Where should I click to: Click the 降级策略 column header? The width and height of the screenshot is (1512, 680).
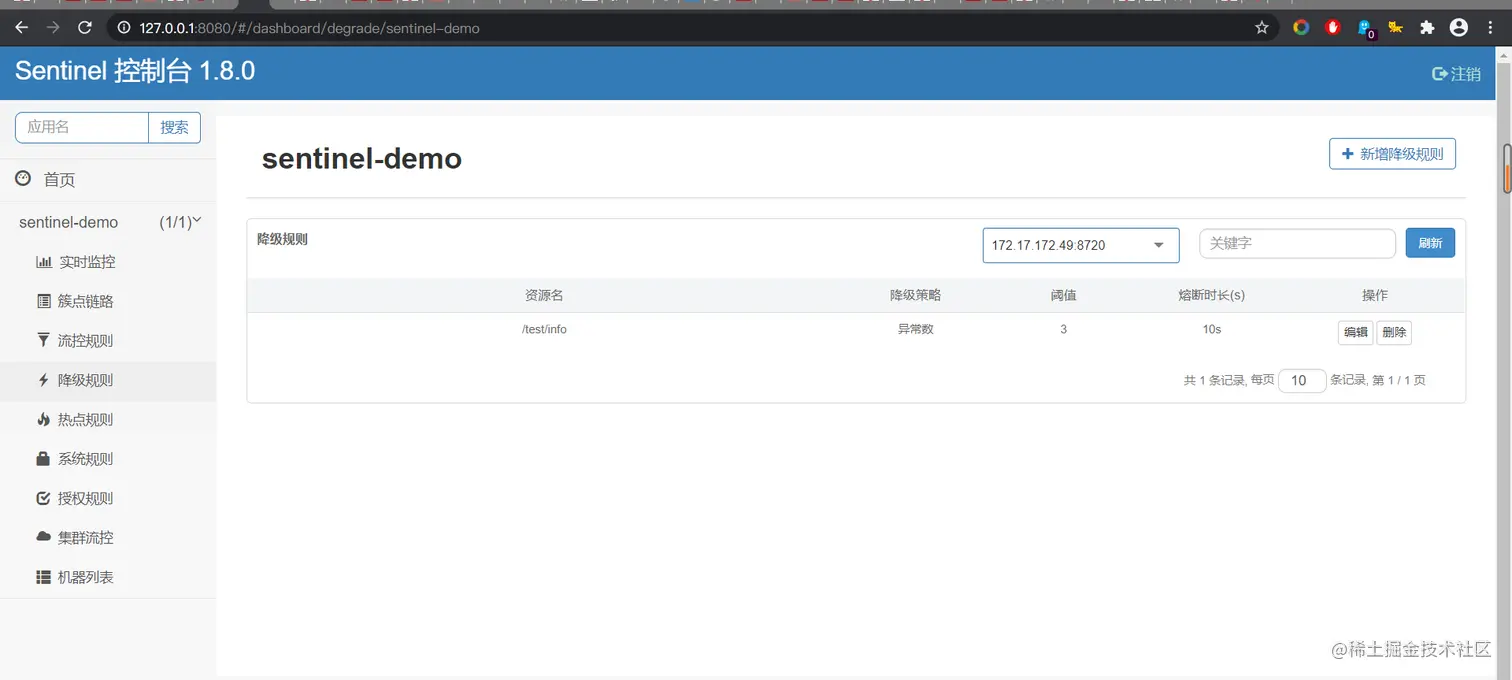pyautogui.click(x=915, y=296)
